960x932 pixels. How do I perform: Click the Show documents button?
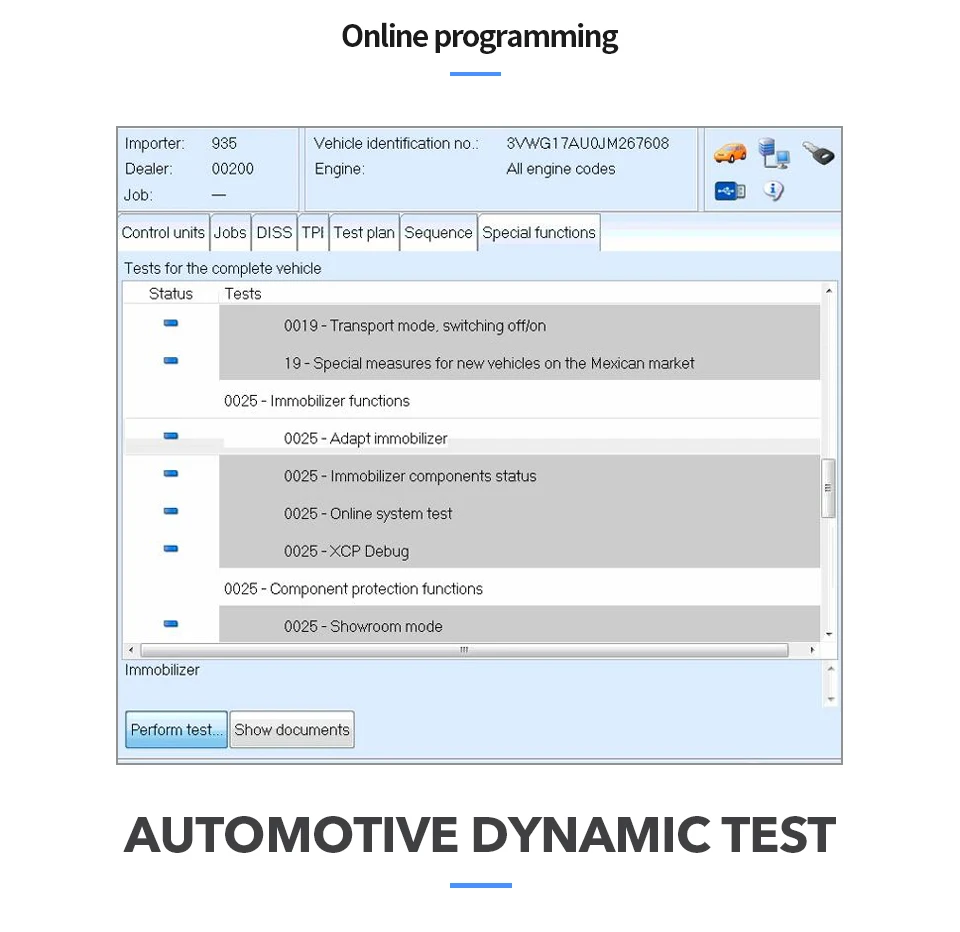pyautogui.click(x=292, y=729)
